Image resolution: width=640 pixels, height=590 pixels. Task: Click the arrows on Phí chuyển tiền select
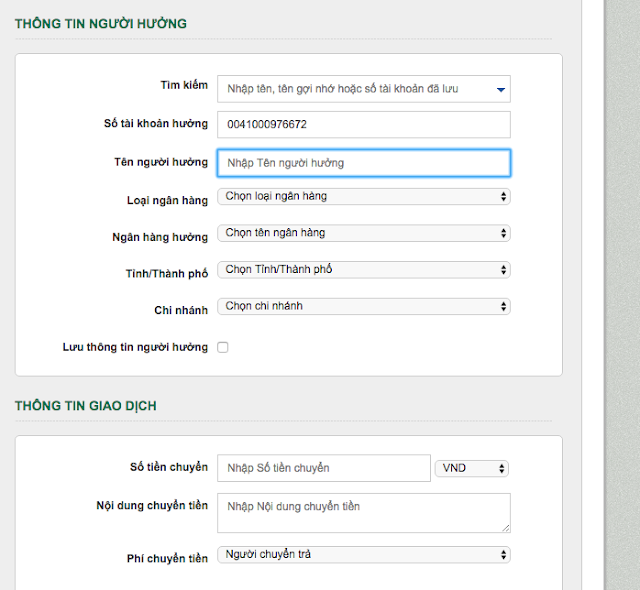(x=503, y=554)
